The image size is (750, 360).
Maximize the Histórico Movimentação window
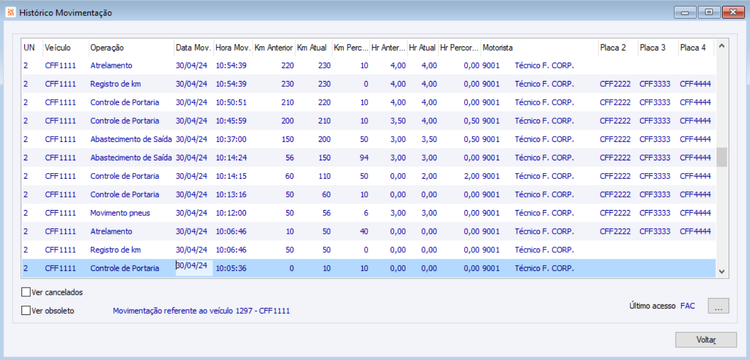click(x=709, y=12)
